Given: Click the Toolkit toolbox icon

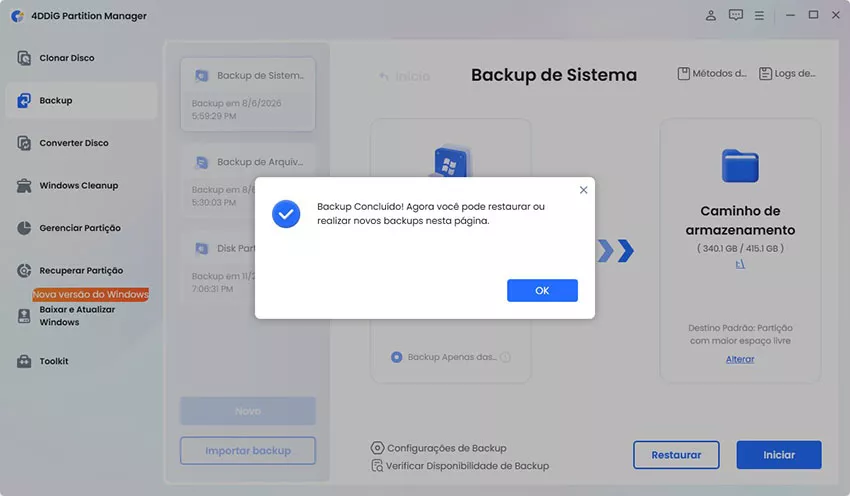Looking at the screenshot, I should coord(24,361).
